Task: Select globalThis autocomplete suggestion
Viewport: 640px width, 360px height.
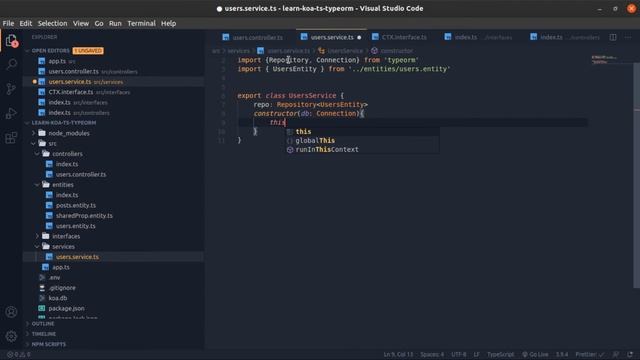Action: click(362, 140)
